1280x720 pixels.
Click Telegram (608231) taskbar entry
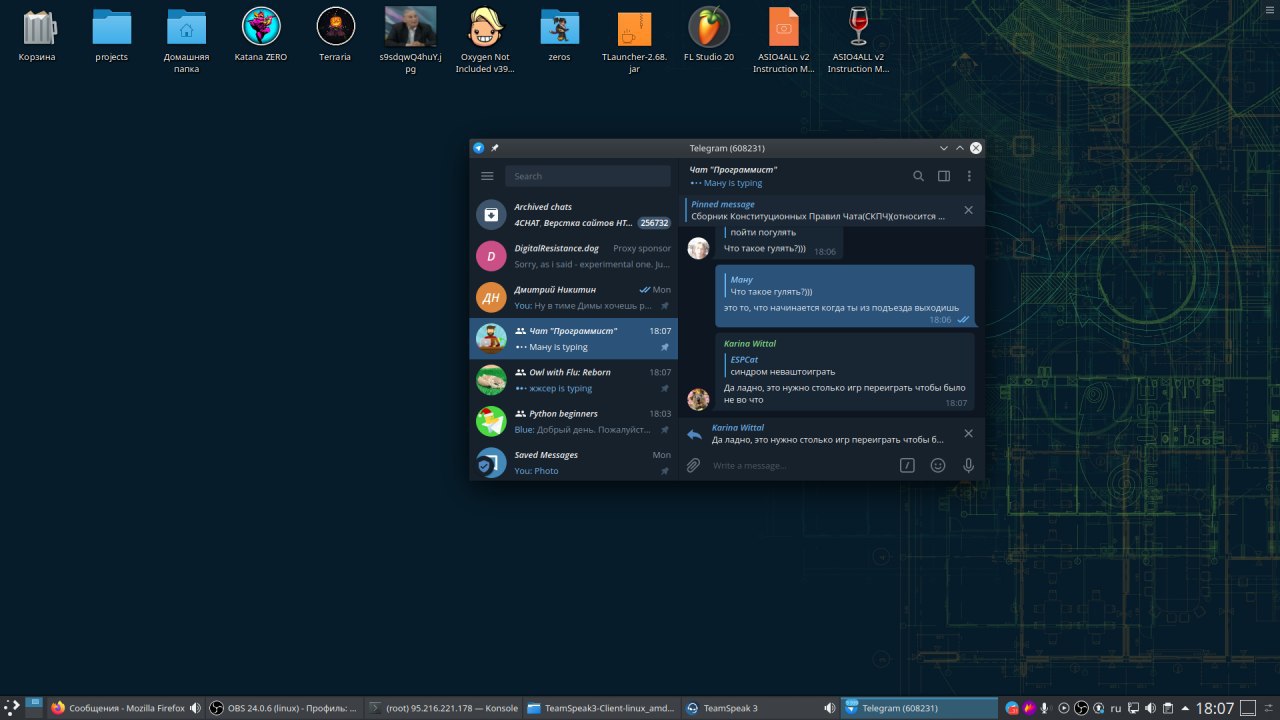tap(919, 708)
